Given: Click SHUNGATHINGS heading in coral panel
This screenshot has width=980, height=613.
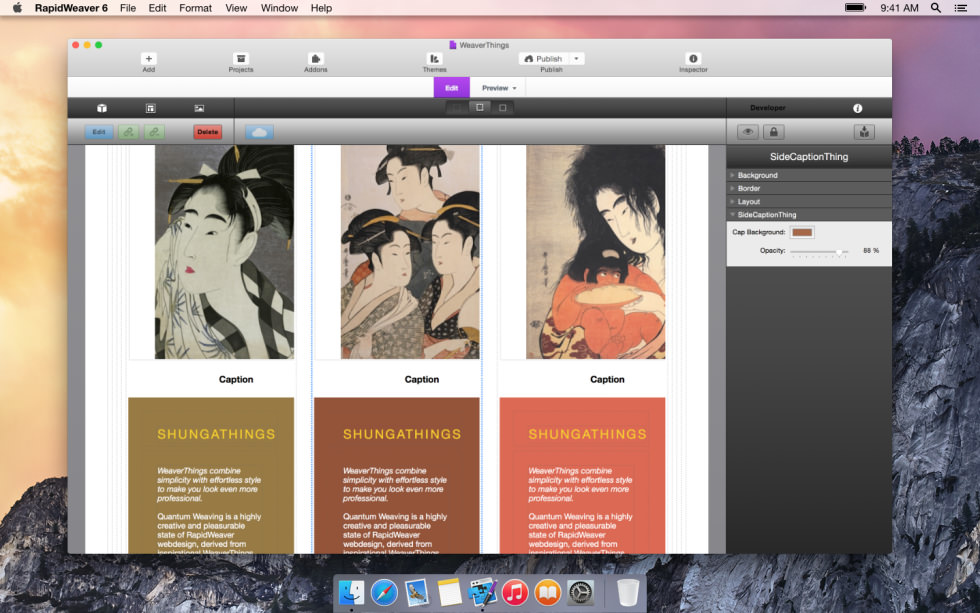Looking at the screenshot, I should coord(588,434).
